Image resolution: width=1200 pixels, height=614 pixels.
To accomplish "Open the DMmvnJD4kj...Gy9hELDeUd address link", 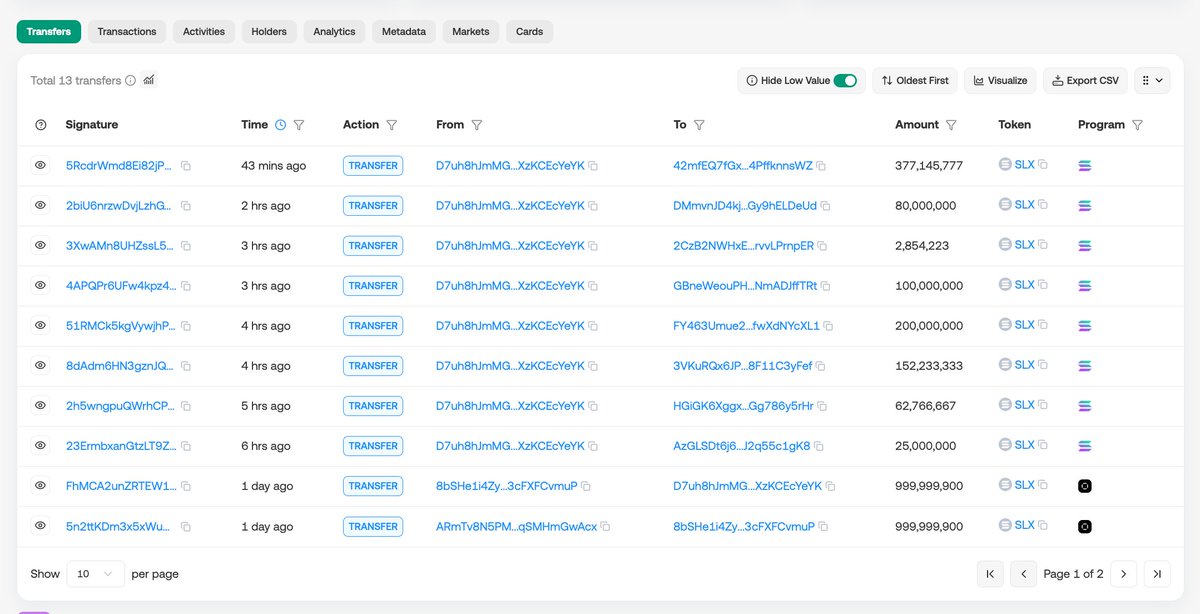I will click(x=745, y=206).
